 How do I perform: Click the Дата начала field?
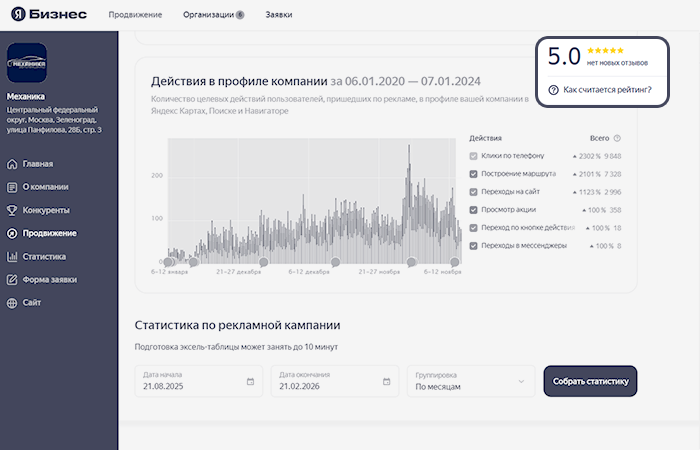[x=199, y=381]
